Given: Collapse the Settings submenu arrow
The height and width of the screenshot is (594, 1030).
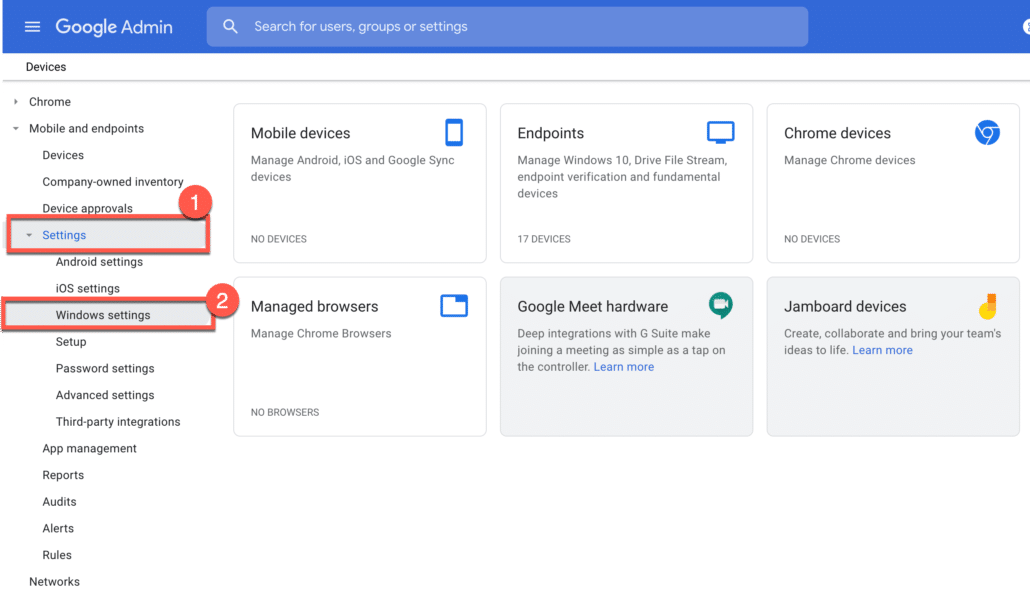Looking at the screenshot, I should click(29, 235).
